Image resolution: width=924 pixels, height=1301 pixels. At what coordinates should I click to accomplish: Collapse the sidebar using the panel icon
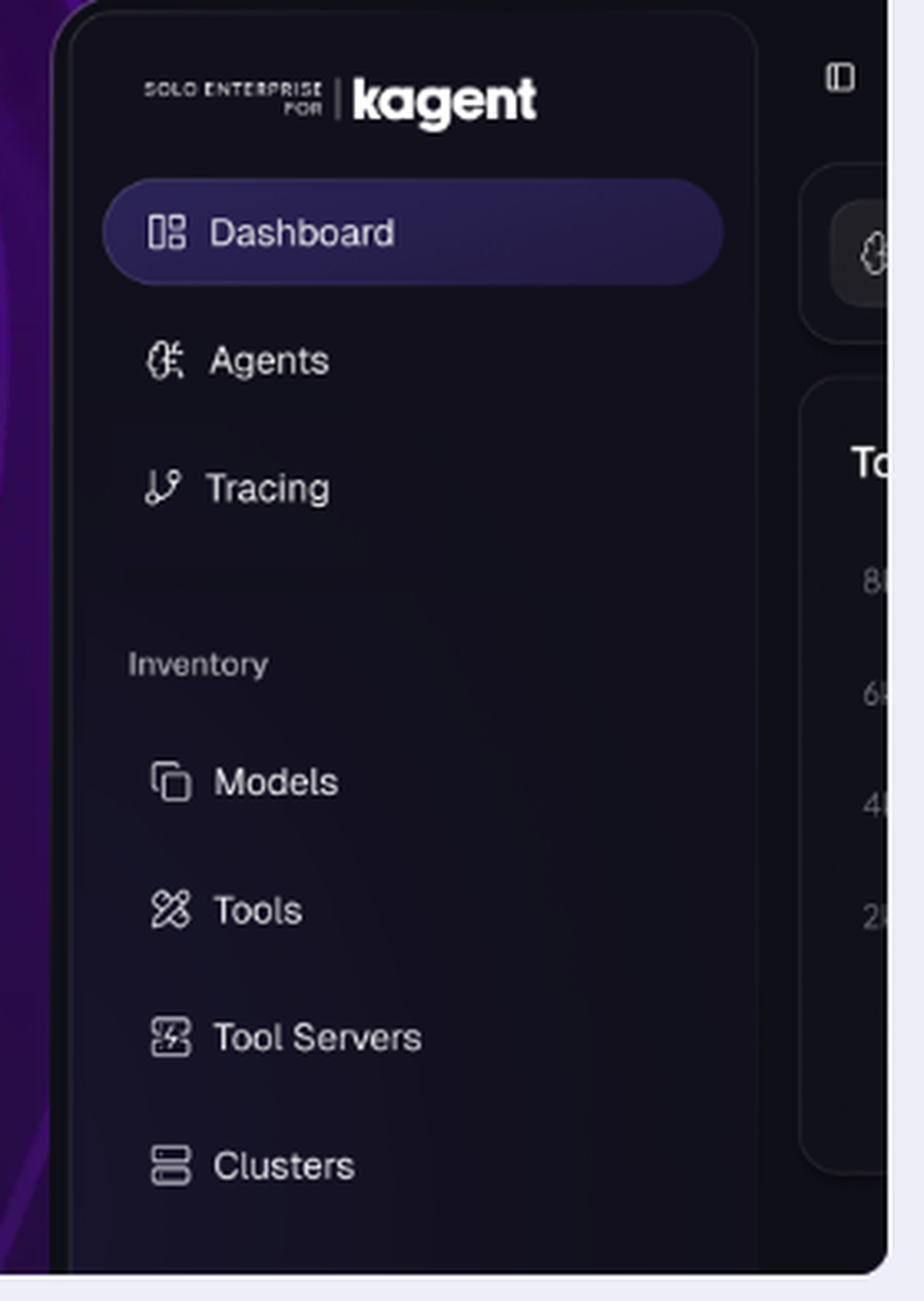(840, 78)
